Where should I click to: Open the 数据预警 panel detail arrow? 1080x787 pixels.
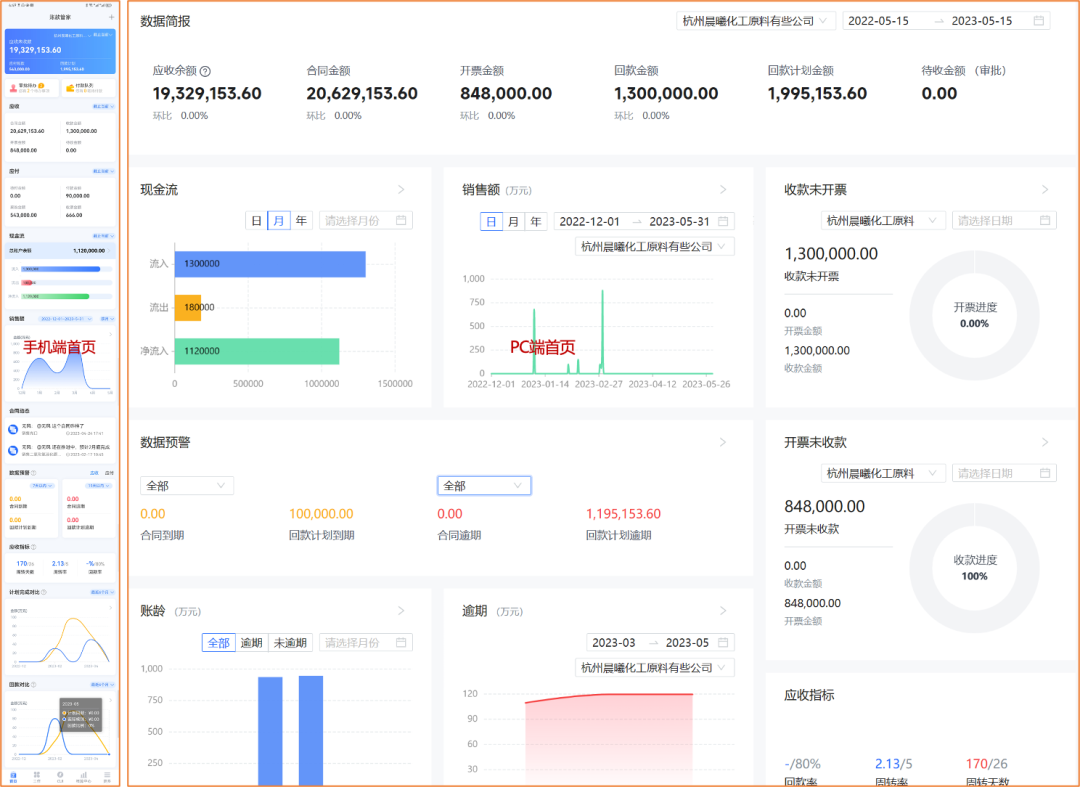tap(723, 442)
